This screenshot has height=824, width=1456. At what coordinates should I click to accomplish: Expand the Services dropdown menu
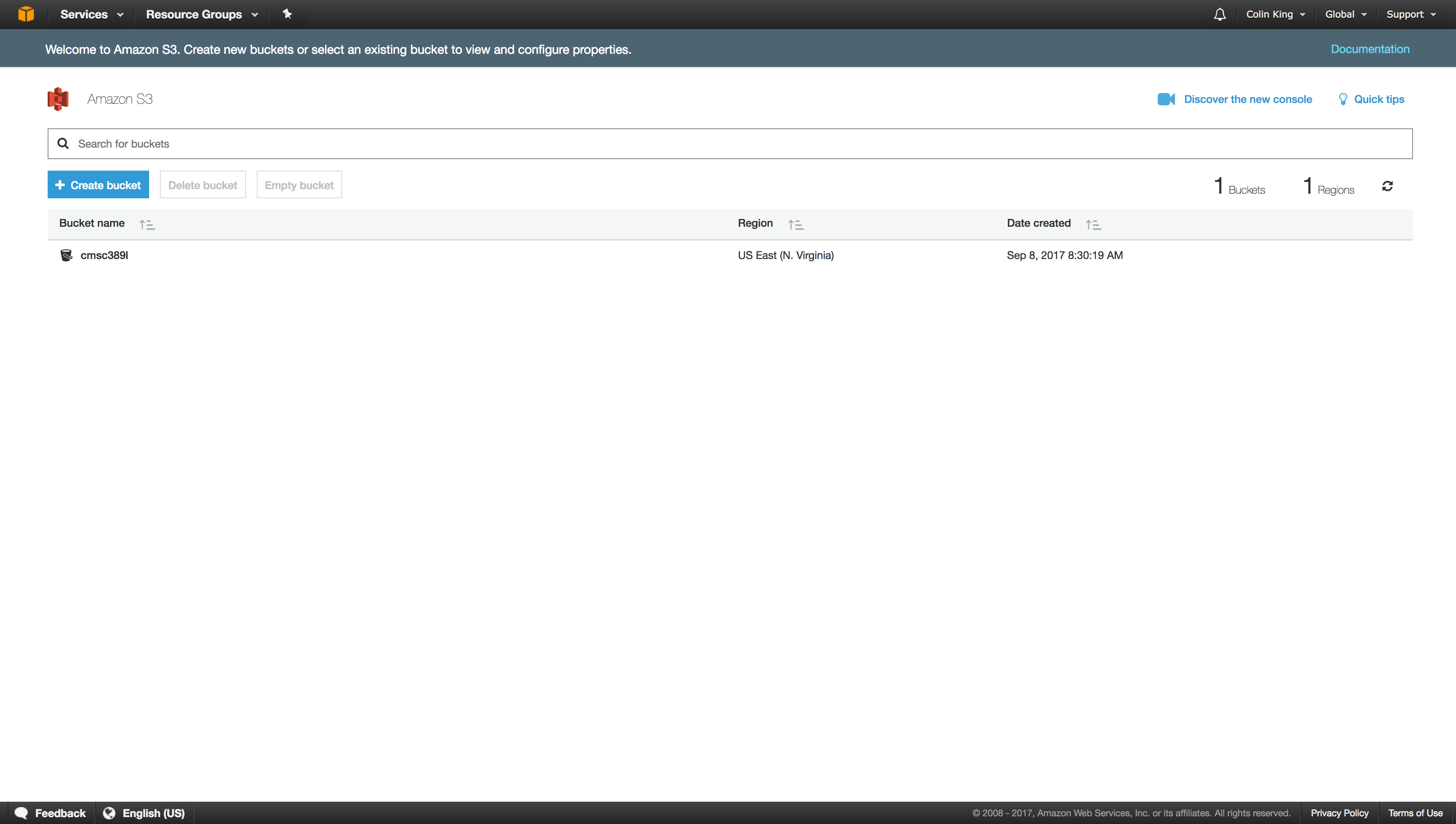coord(91,14)
